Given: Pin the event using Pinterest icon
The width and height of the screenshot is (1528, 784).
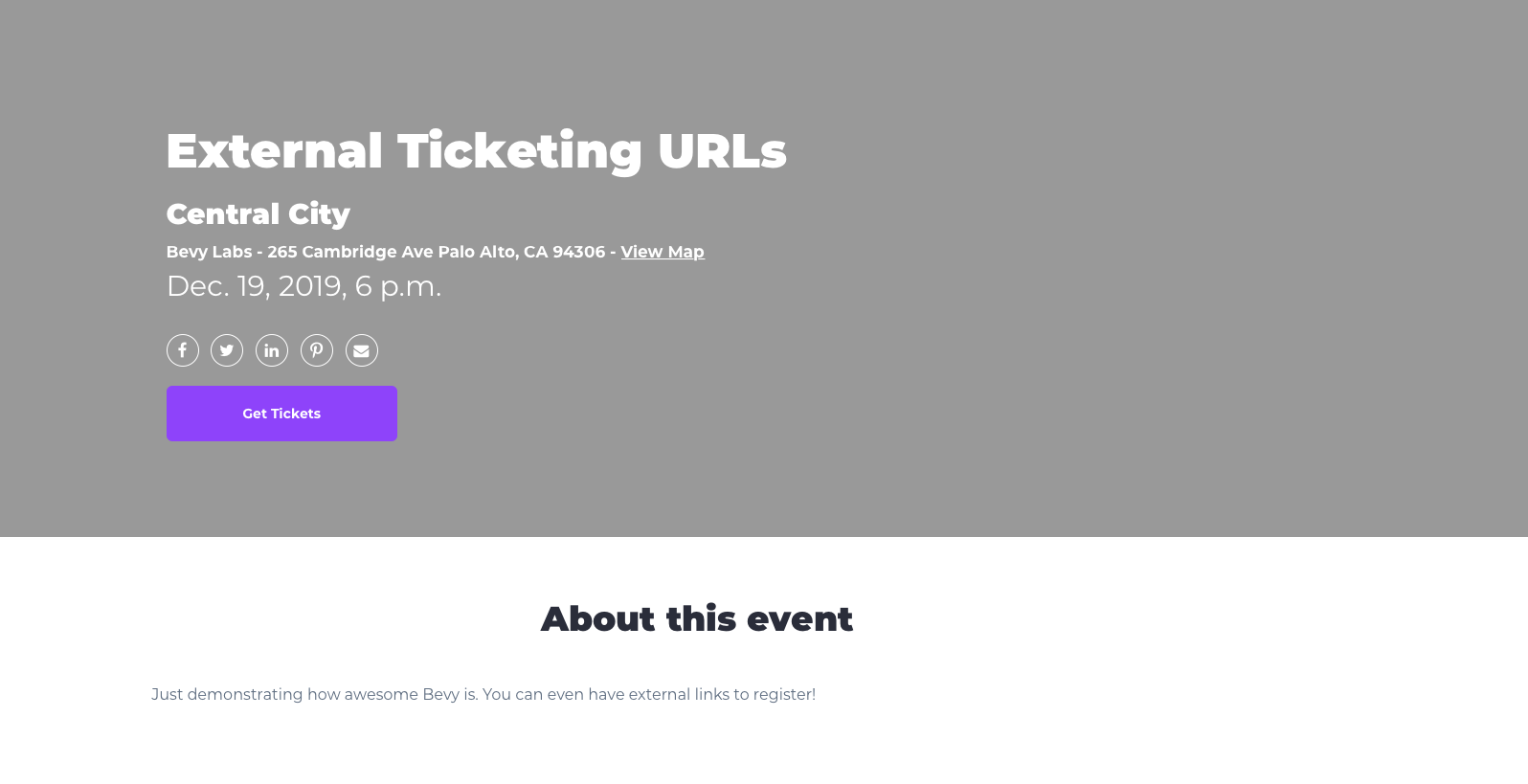Looking at the screenshot, I should (317, 350).
